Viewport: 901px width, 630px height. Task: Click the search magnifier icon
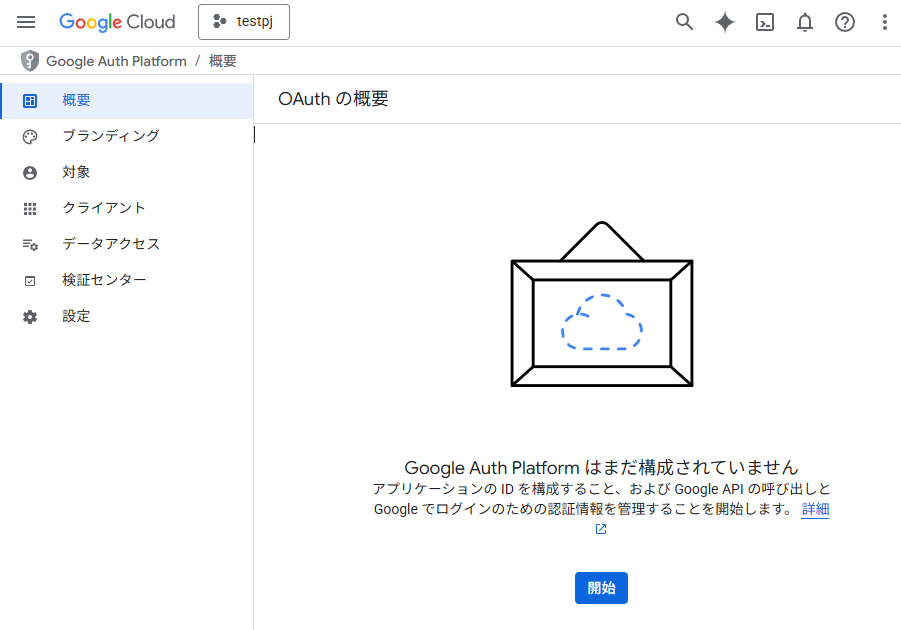pos(685,22)
